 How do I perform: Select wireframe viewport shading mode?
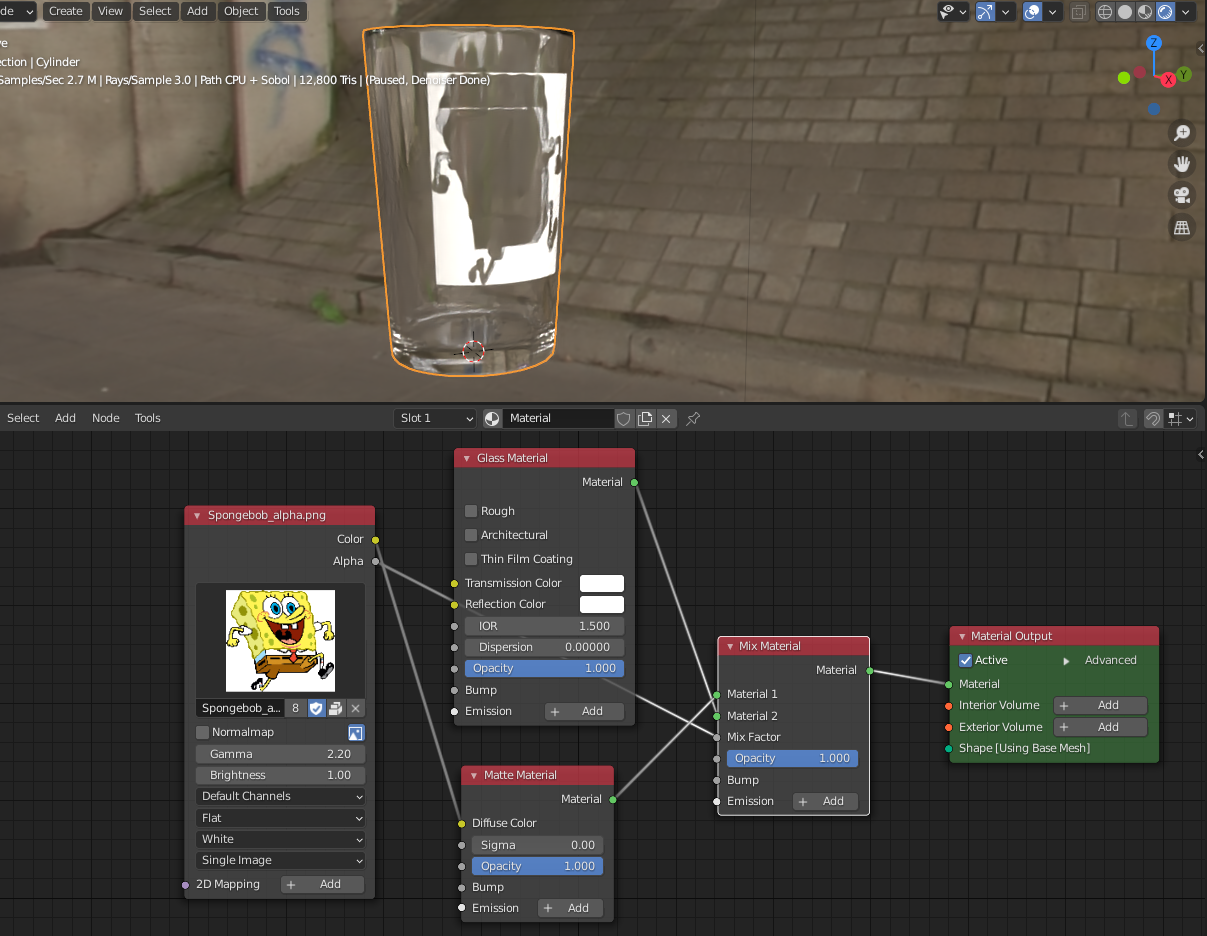coord(1105,12)
